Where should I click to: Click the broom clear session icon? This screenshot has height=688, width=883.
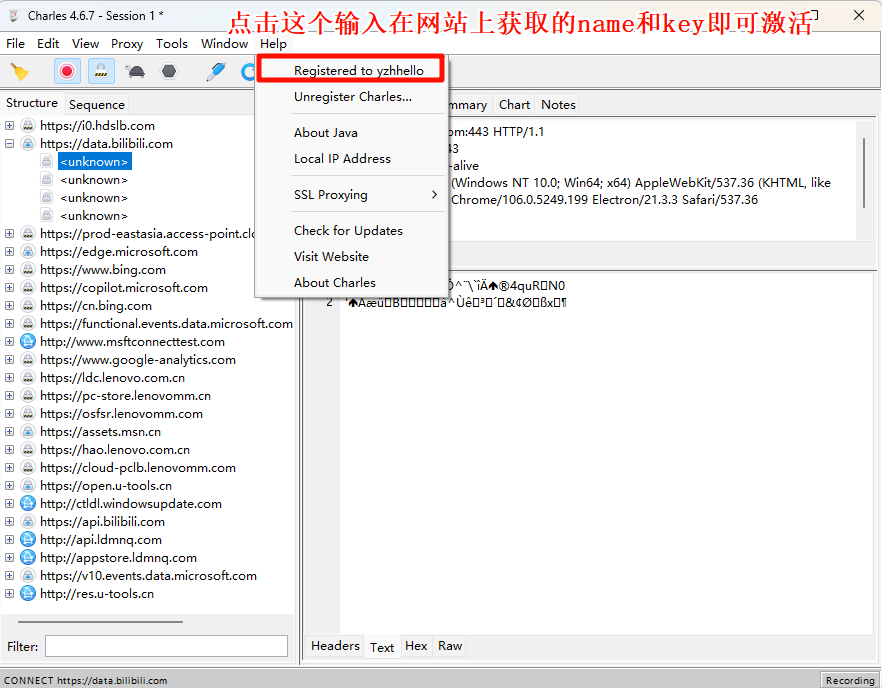point(19,71)
